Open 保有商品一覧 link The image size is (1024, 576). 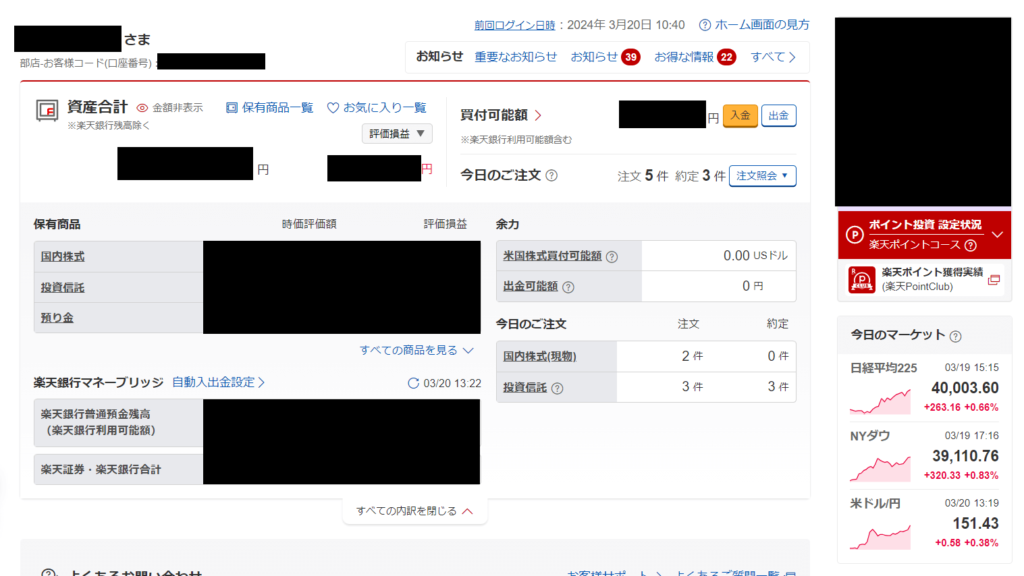point(278,108)
